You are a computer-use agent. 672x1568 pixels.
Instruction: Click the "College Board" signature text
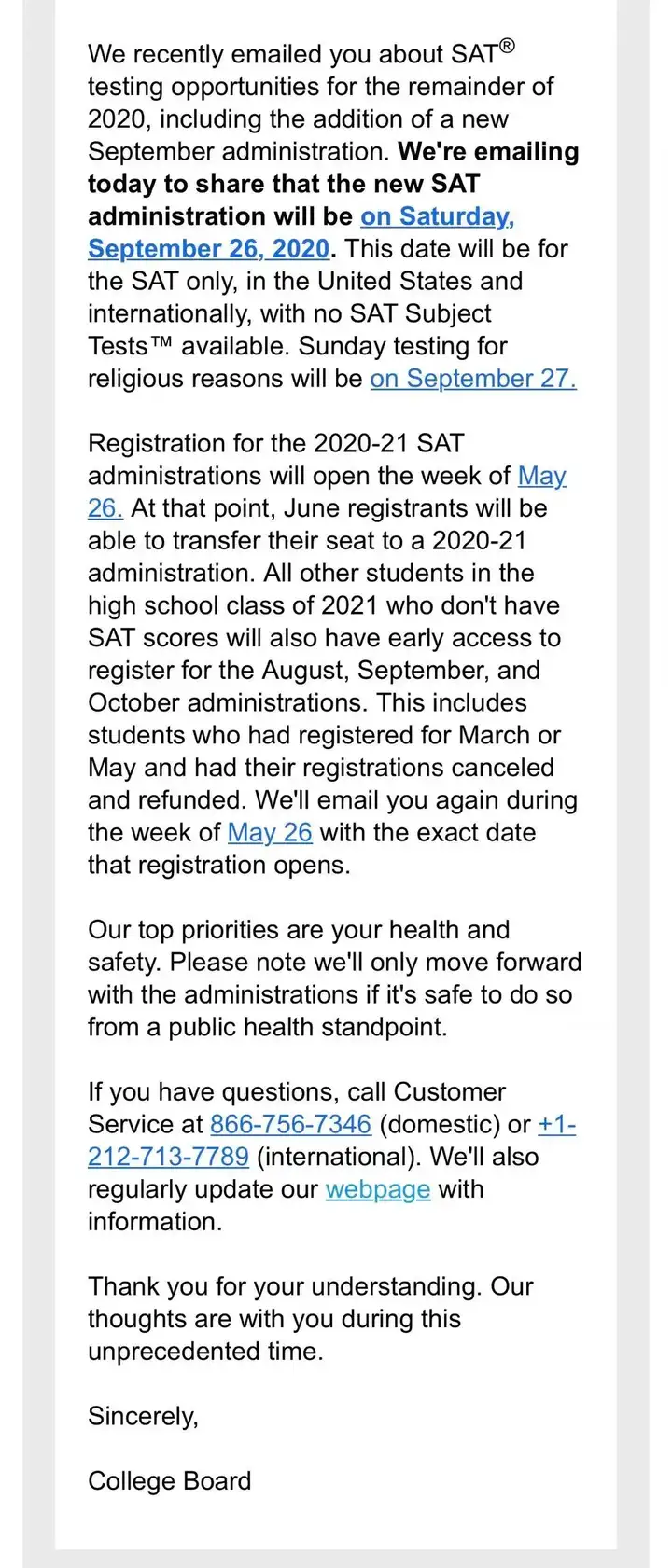pyautogui.click(x=170, y=1481)
